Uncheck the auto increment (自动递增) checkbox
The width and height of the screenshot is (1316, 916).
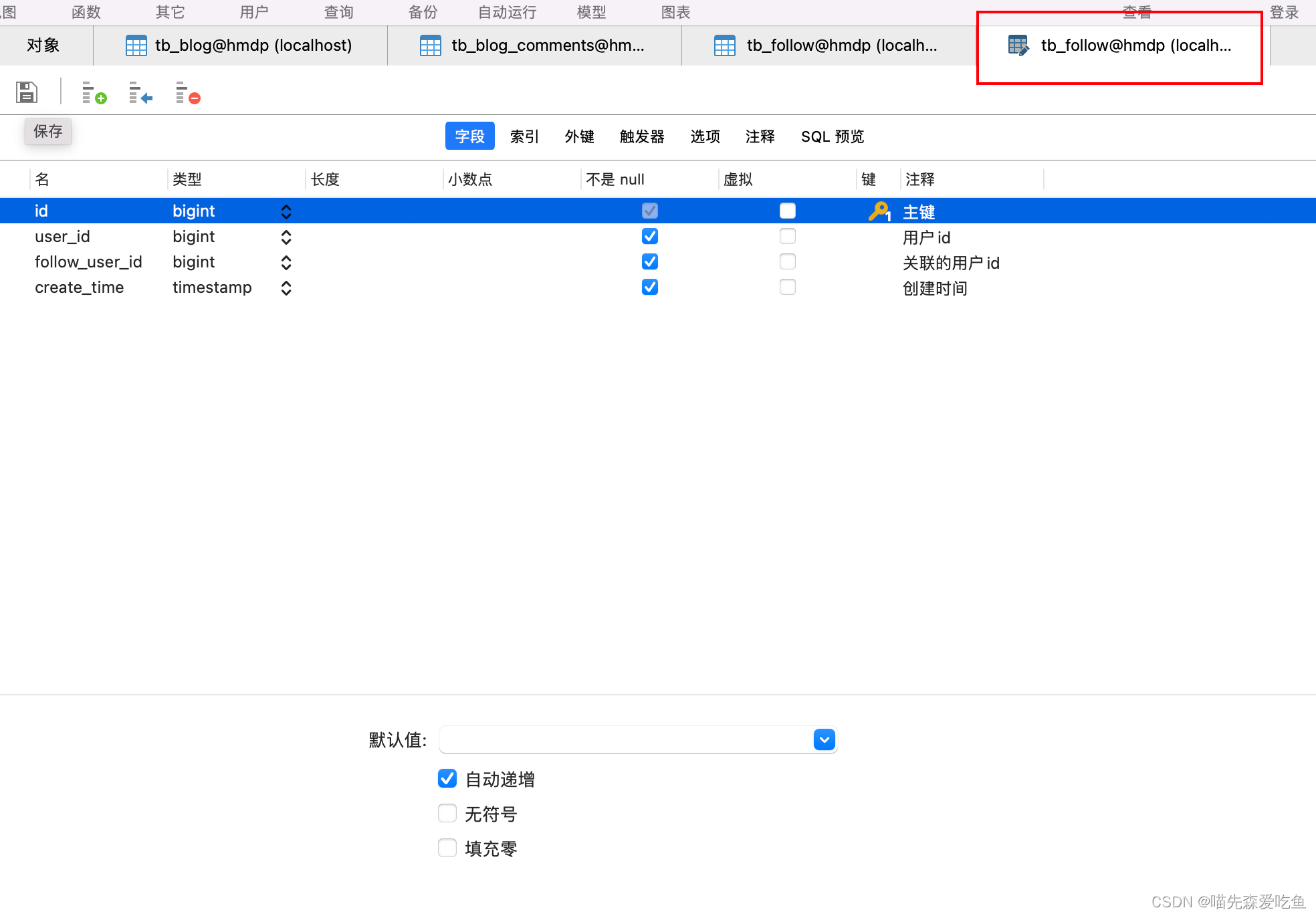click(x=447, y=779)
